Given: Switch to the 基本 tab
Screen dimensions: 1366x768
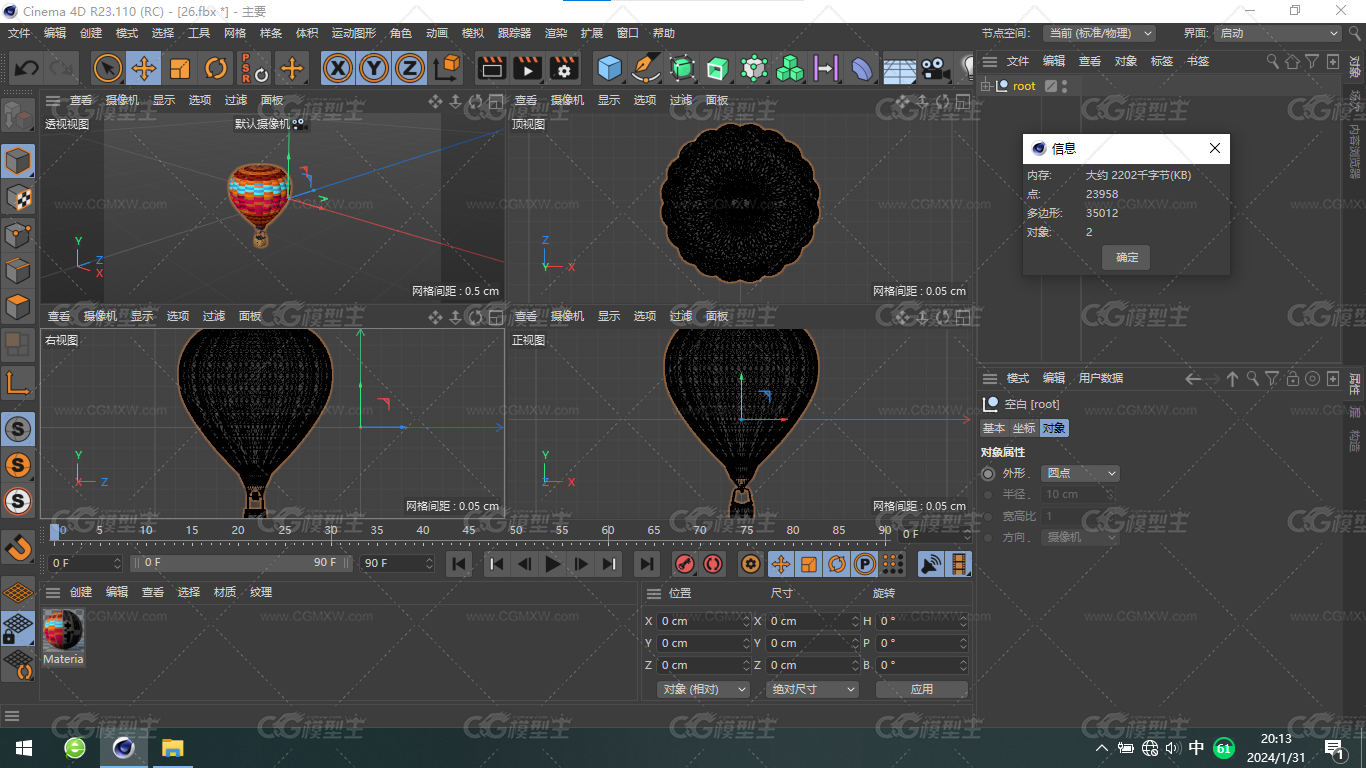Looking at the screenshot, I should pos(994,428).
